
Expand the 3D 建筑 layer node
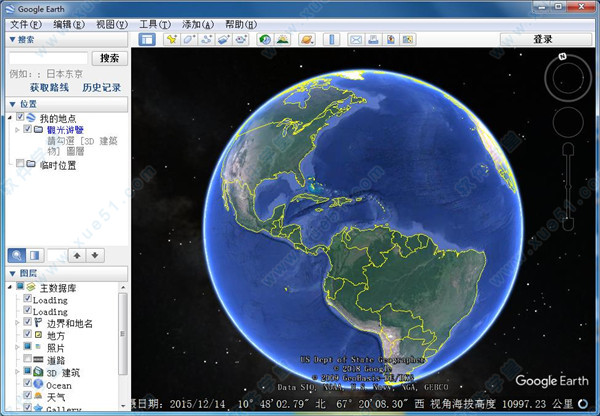(17, 372)
